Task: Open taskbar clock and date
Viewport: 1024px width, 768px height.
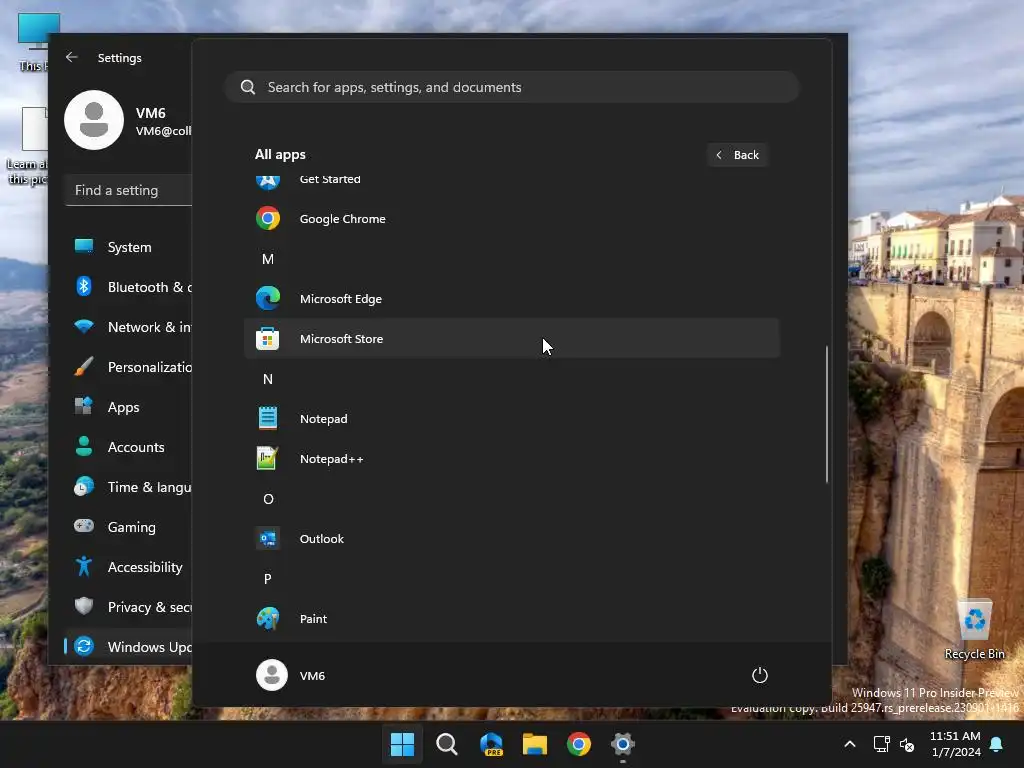Action: tap(955, 744)
